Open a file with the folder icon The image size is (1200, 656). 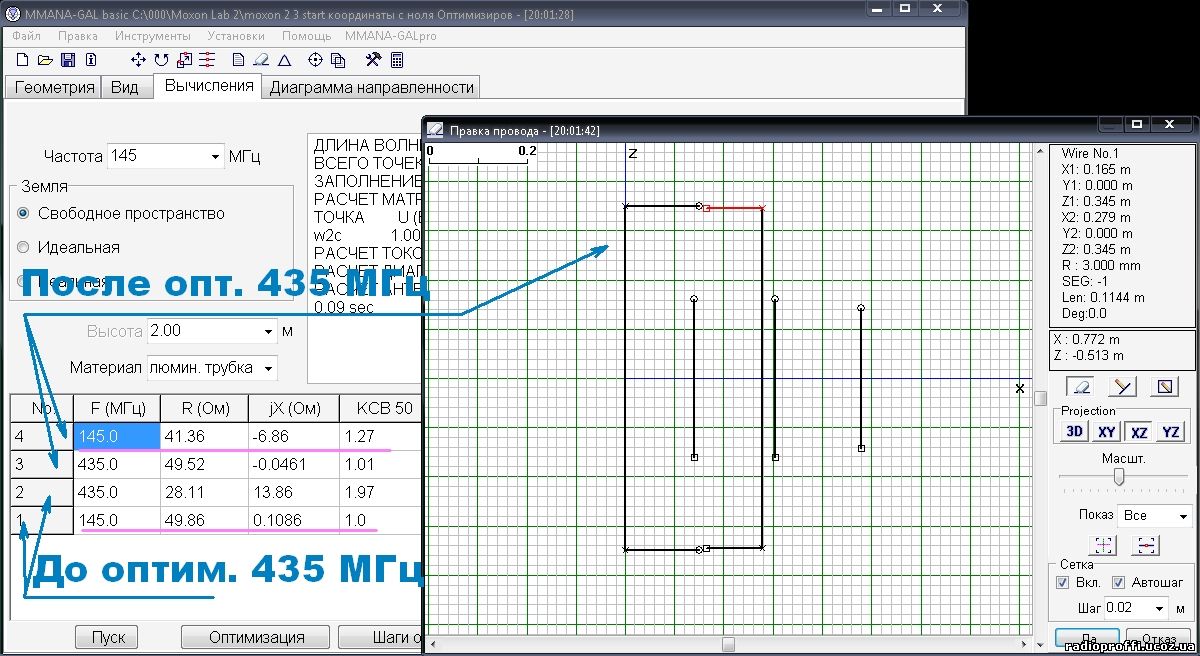point(45,60)
